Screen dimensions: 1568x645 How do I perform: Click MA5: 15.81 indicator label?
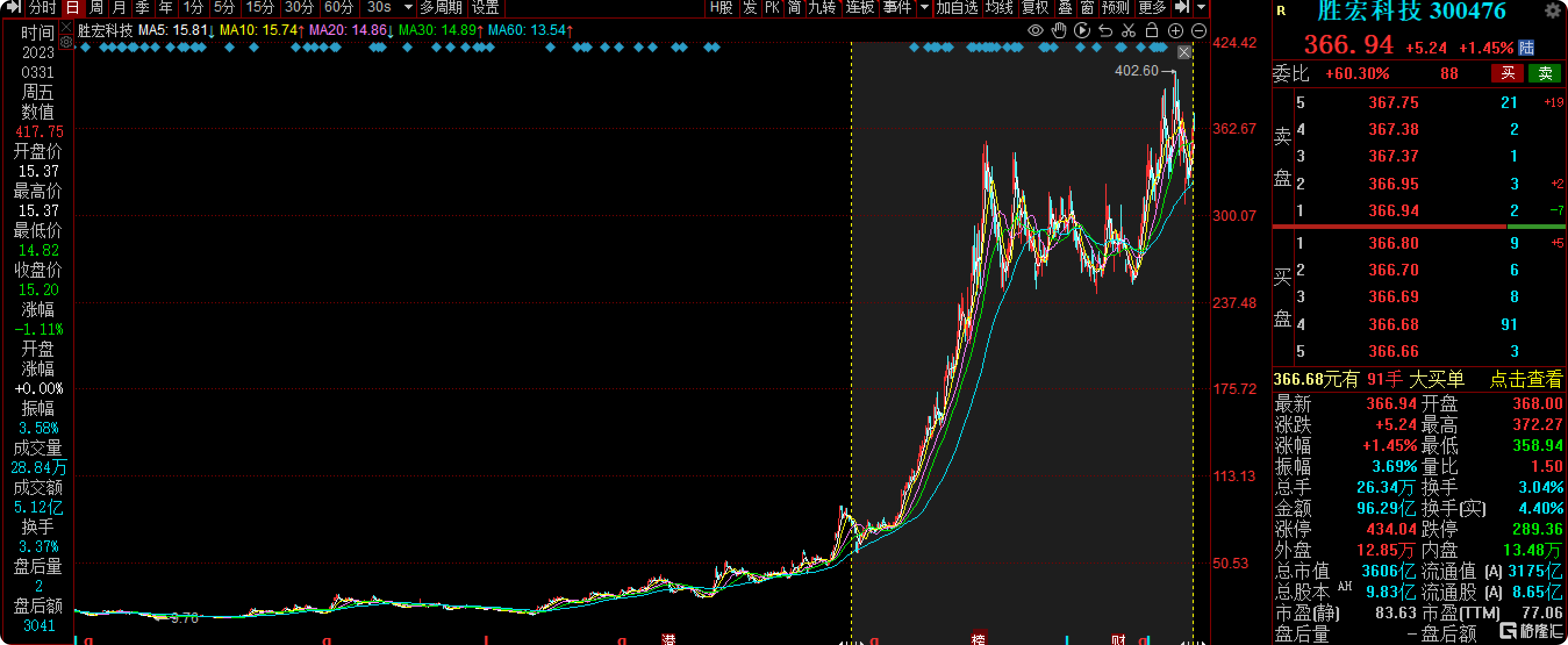(x=177, y=30)
